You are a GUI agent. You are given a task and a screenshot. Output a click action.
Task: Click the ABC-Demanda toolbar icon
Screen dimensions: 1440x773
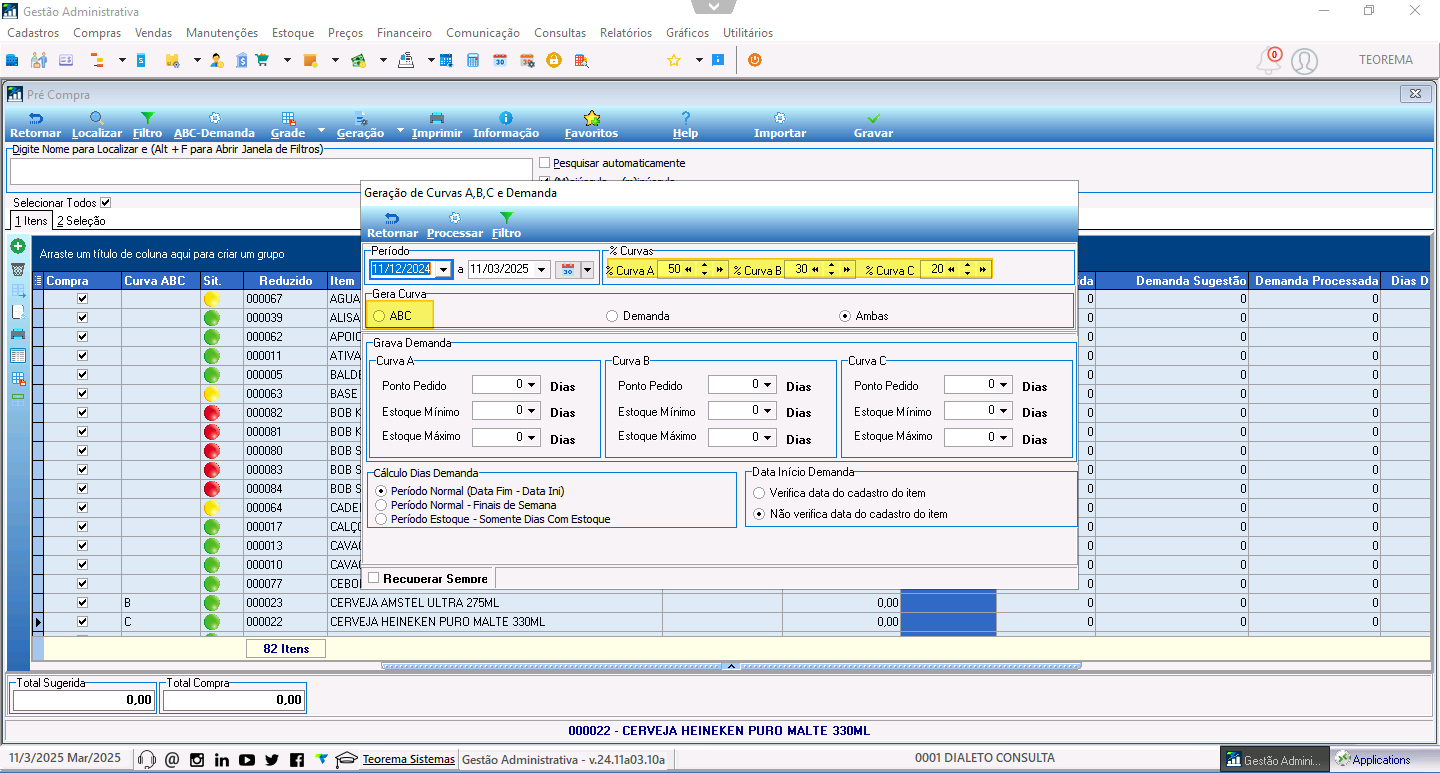(214, 118)
